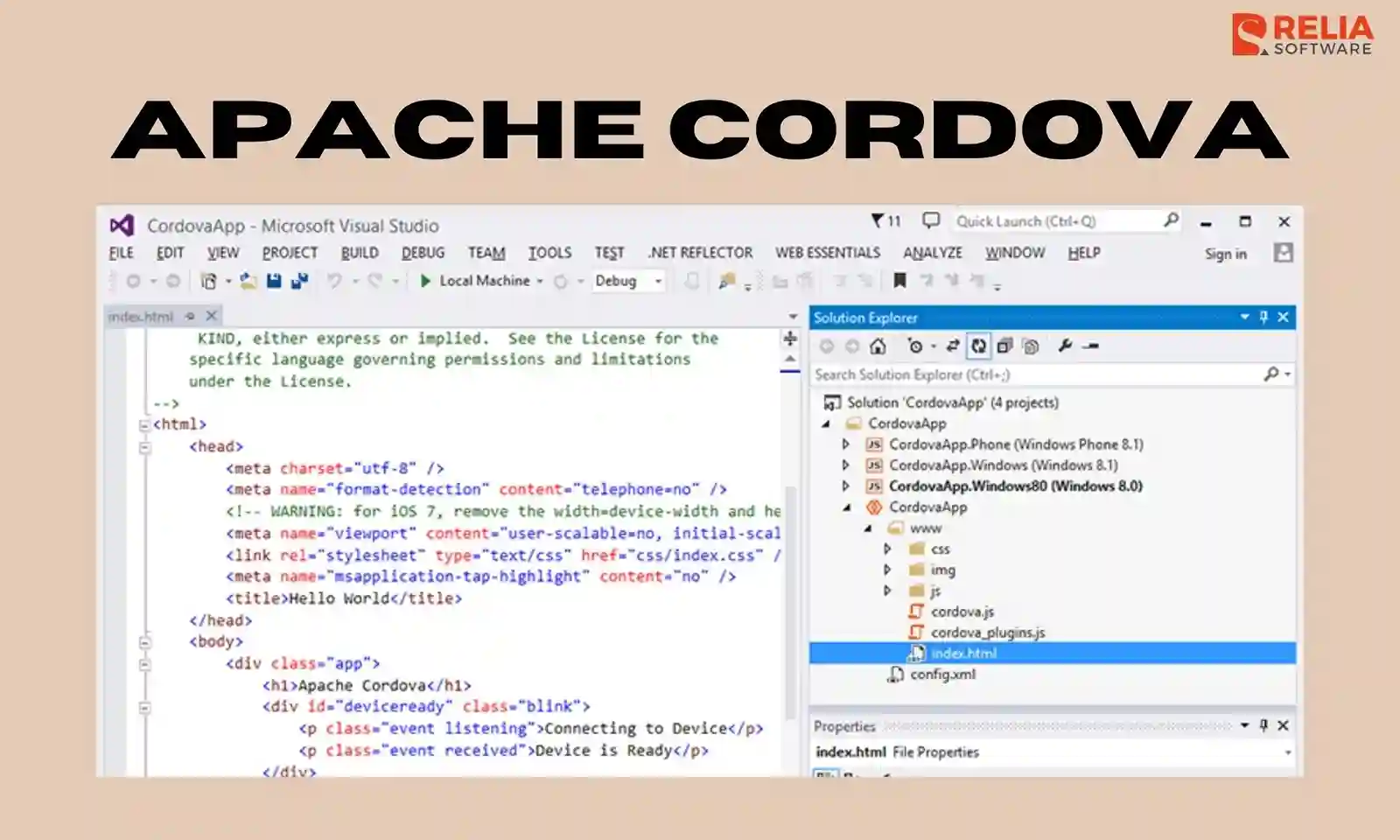
Task: Pin the Solution Explorer panel
Action: pyautogui.click(x=1263, y=317)
